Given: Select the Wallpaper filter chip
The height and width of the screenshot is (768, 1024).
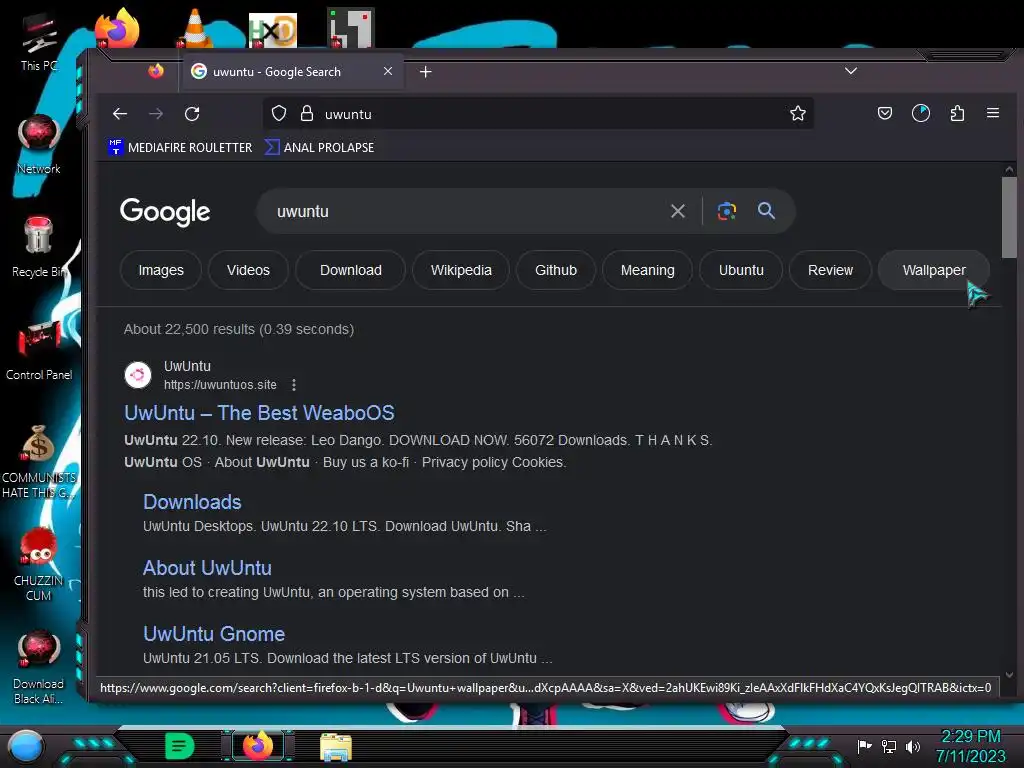Looking at the screenshot, I should click(x=934, y=270).
